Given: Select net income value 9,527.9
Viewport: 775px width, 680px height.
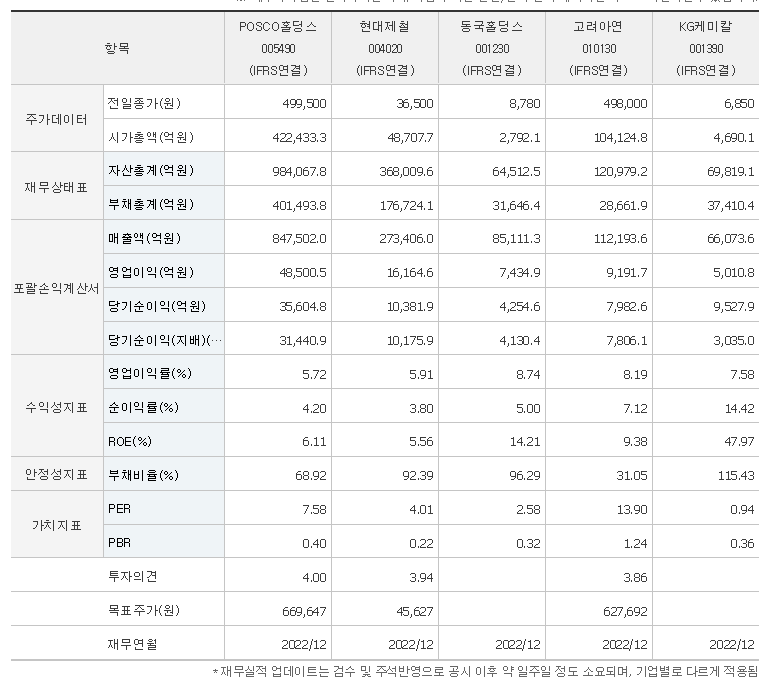Looking at the screenshot, I should click(x=733, y=307).
